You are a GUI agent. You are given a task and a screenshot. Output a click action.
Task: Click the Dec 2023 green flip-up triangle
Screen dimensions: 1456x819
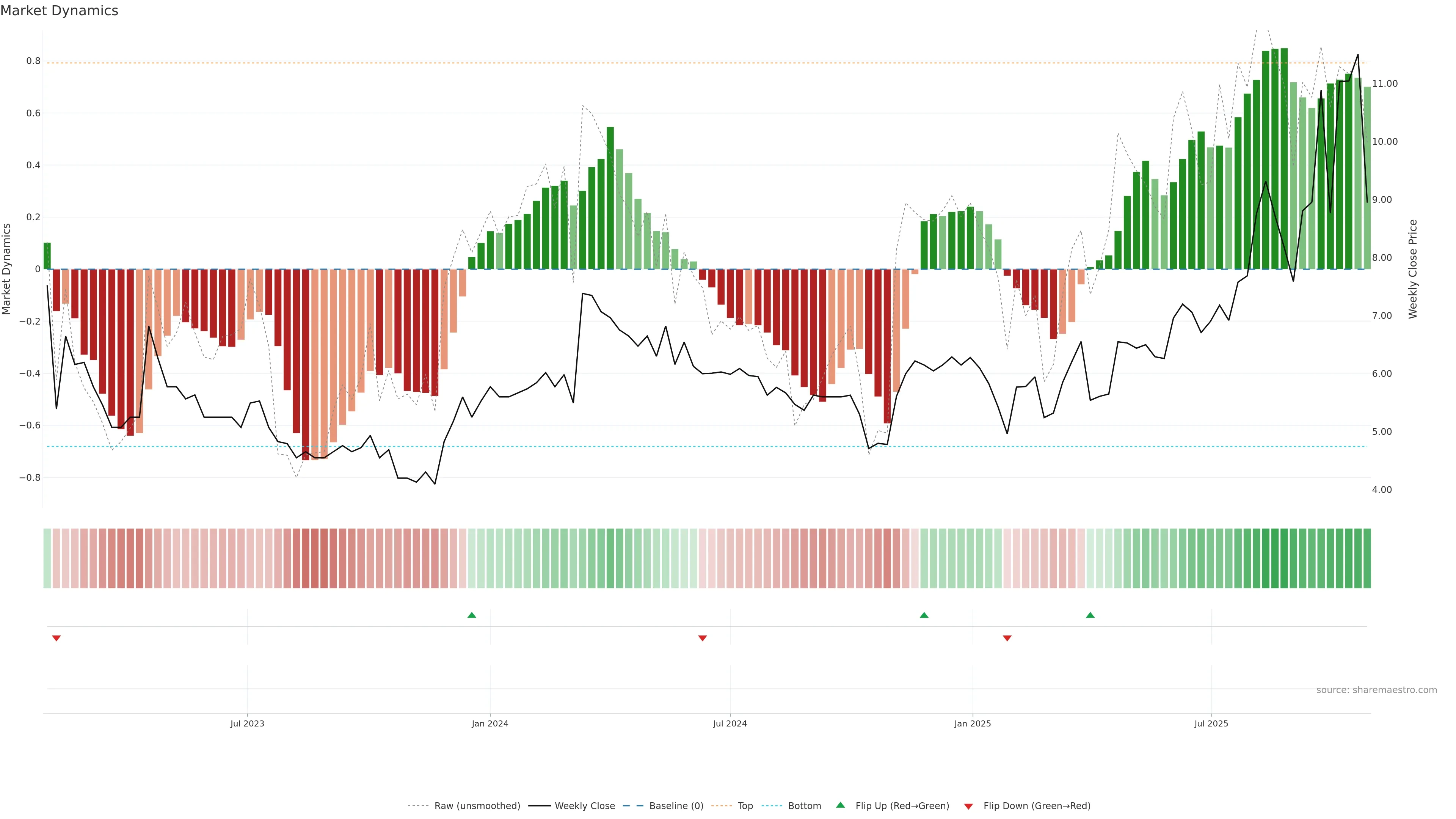471,615
